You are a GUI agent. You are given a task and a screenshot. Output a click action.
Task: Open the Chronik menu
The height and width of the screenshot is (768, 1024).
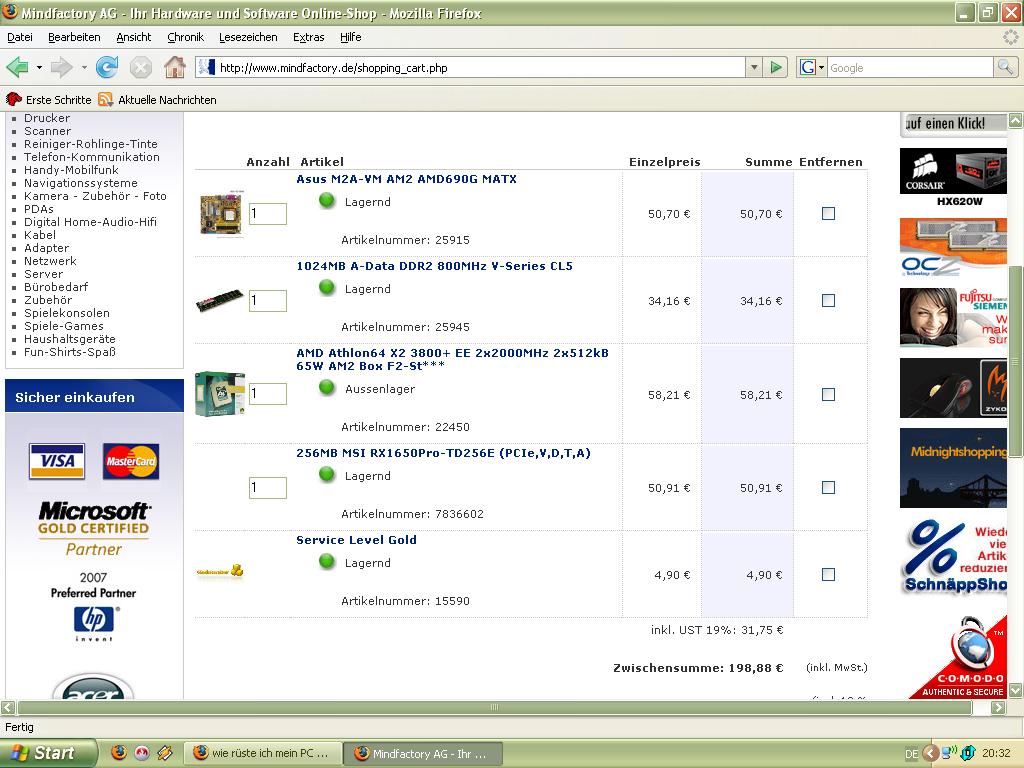(x=185, y=37)
